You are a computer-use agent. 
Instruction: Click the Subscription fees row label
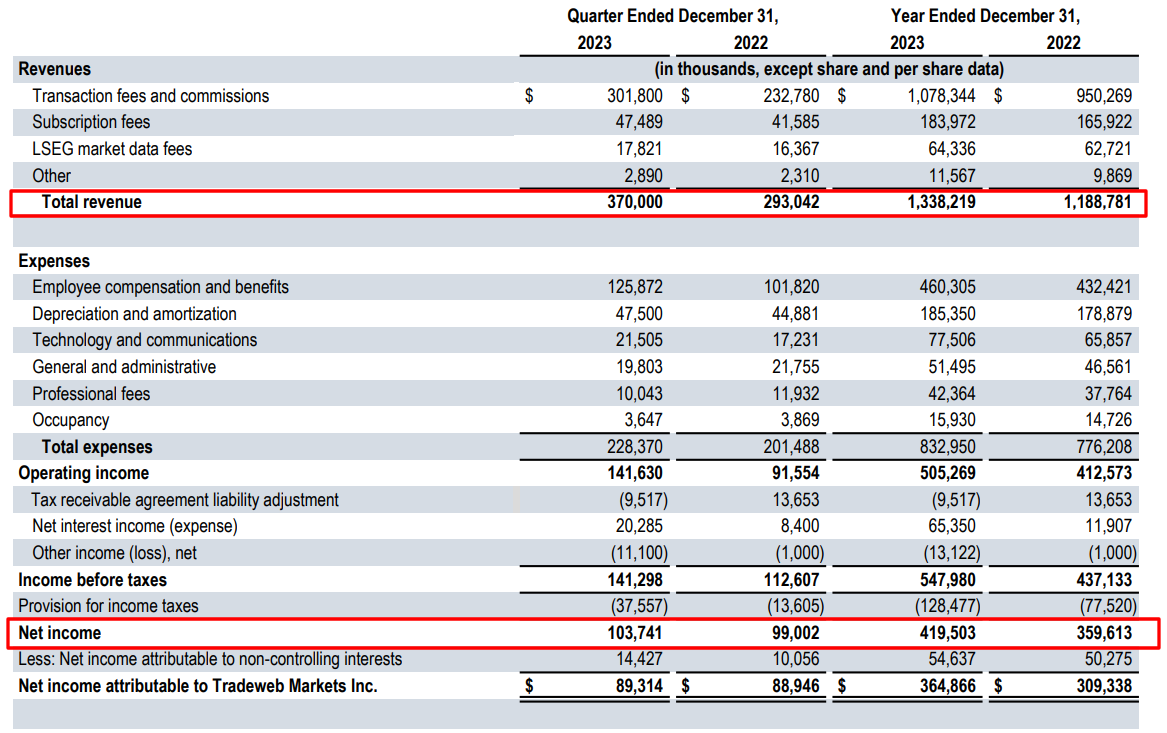(x=92, y=122)
